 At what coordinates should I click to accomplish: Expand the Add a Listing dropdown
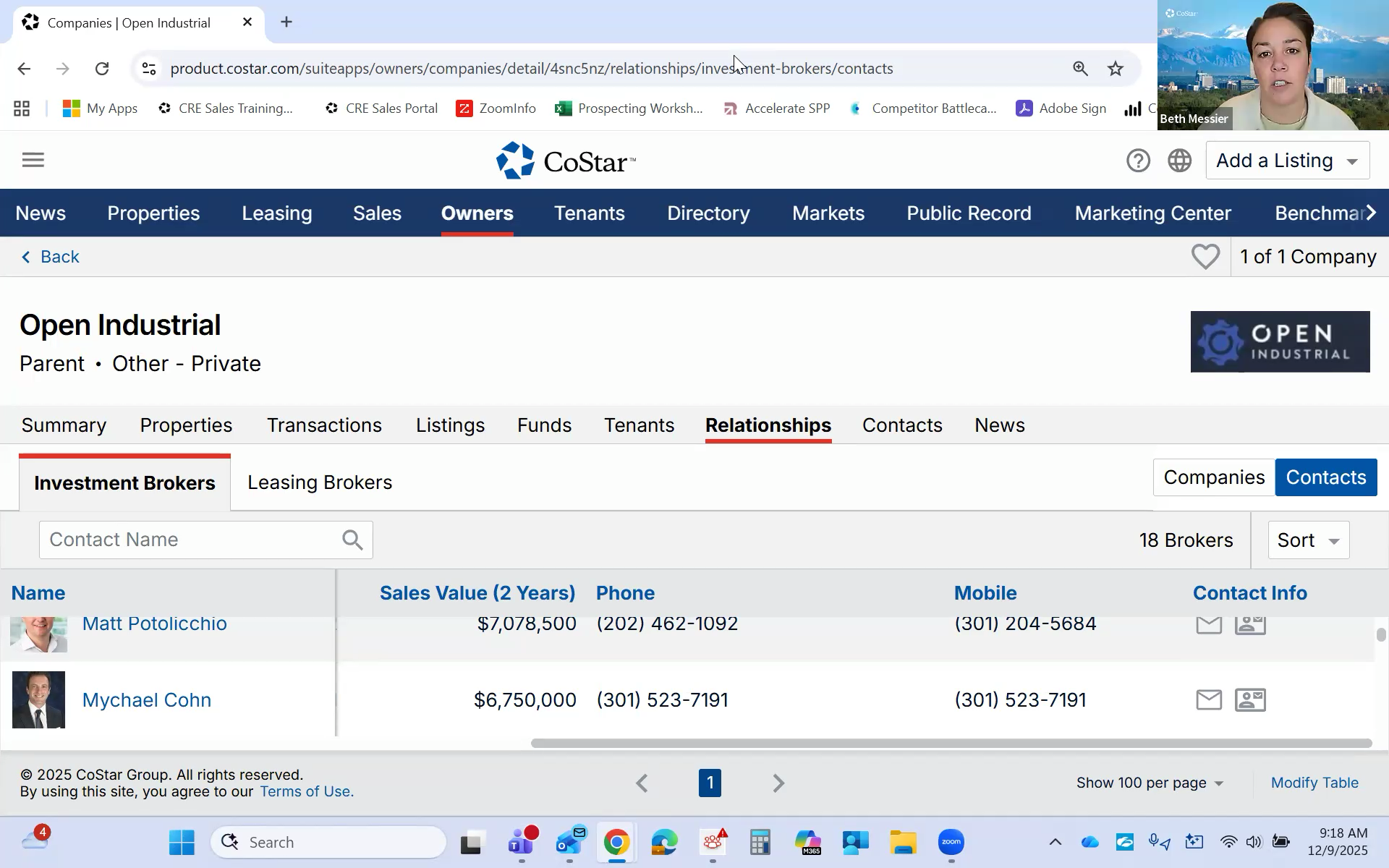click(x=1288, y=161)
